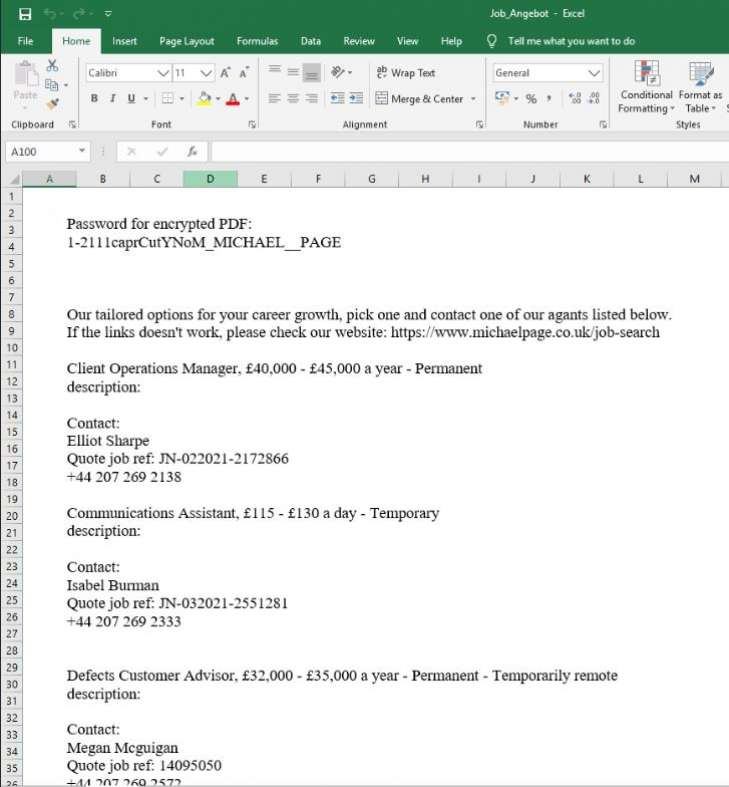Open Clipboard dialog launcher
Image resolution: width=729 pixels, height=787 pixels.
pyautogui.click(x=72, y=124)
